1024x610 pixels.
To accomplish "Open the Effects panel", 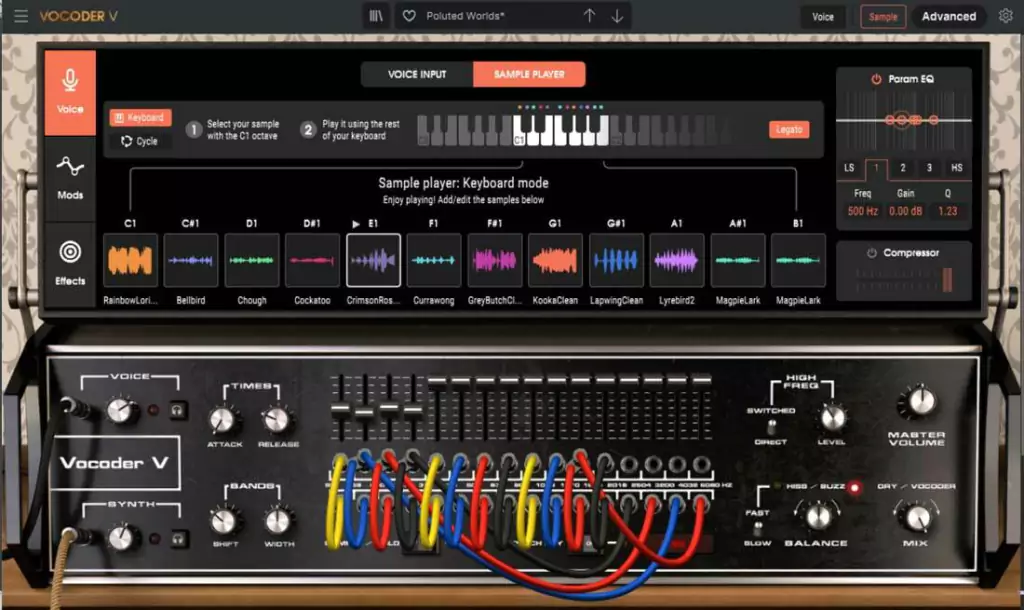I will click(x=70, y=264).
